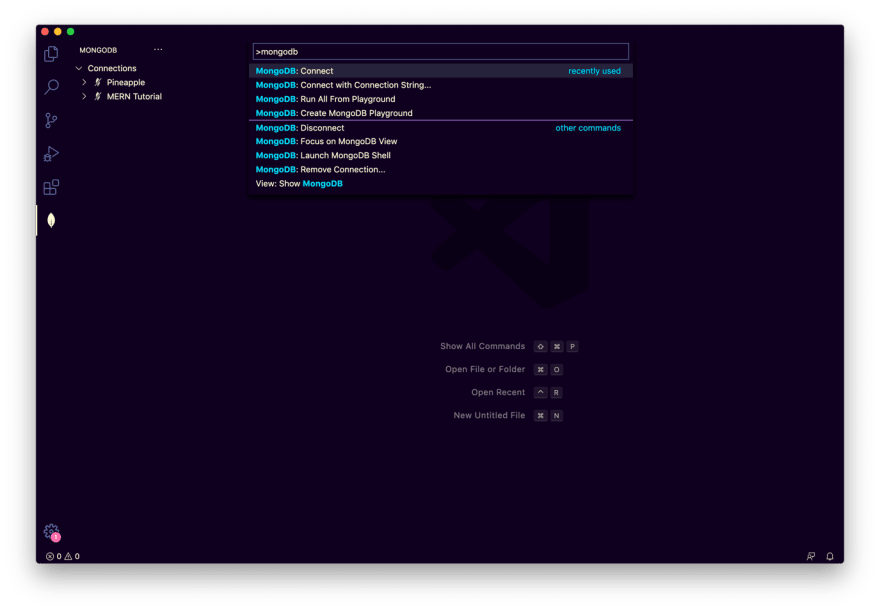880x611 pixels.
Task: Open the Extensions blocks icon
Action: click(x=51, y=187)
